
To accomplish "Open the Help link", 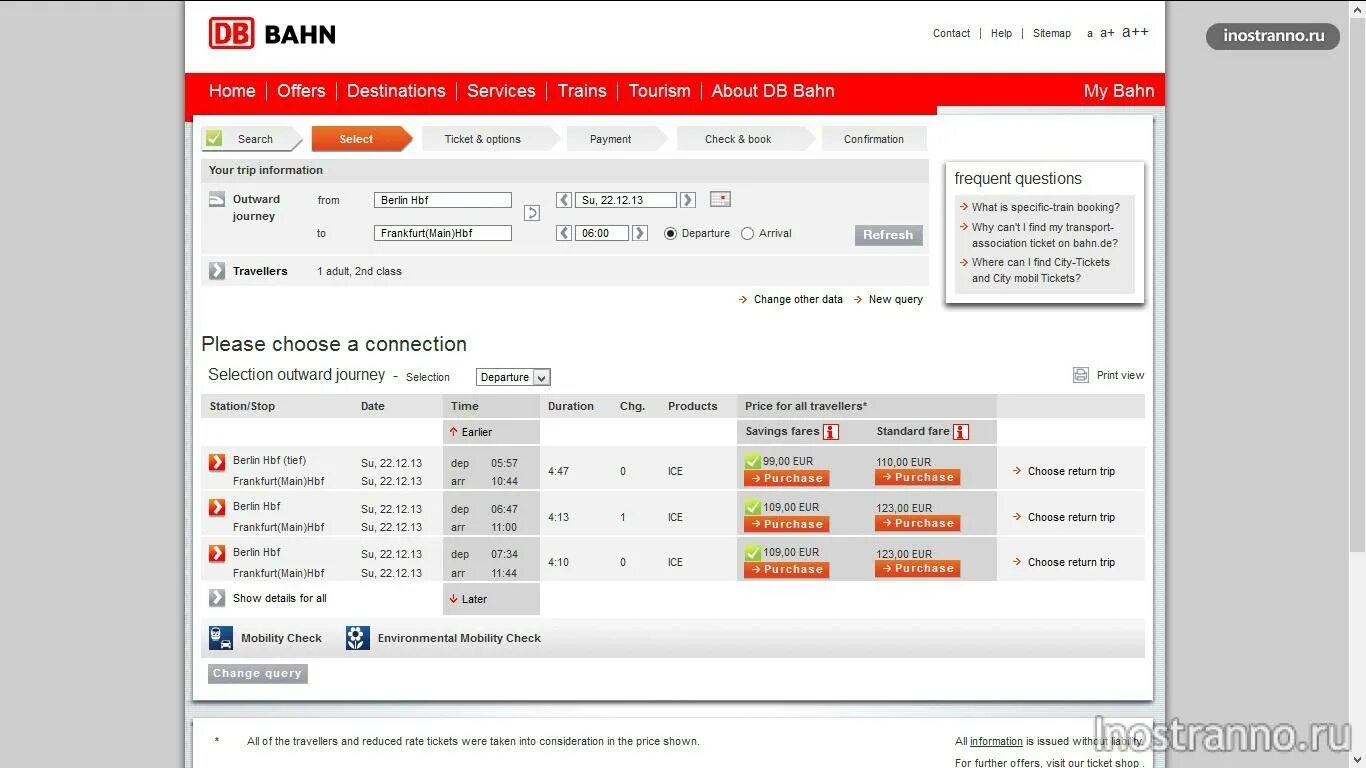I will (1001, 33).
